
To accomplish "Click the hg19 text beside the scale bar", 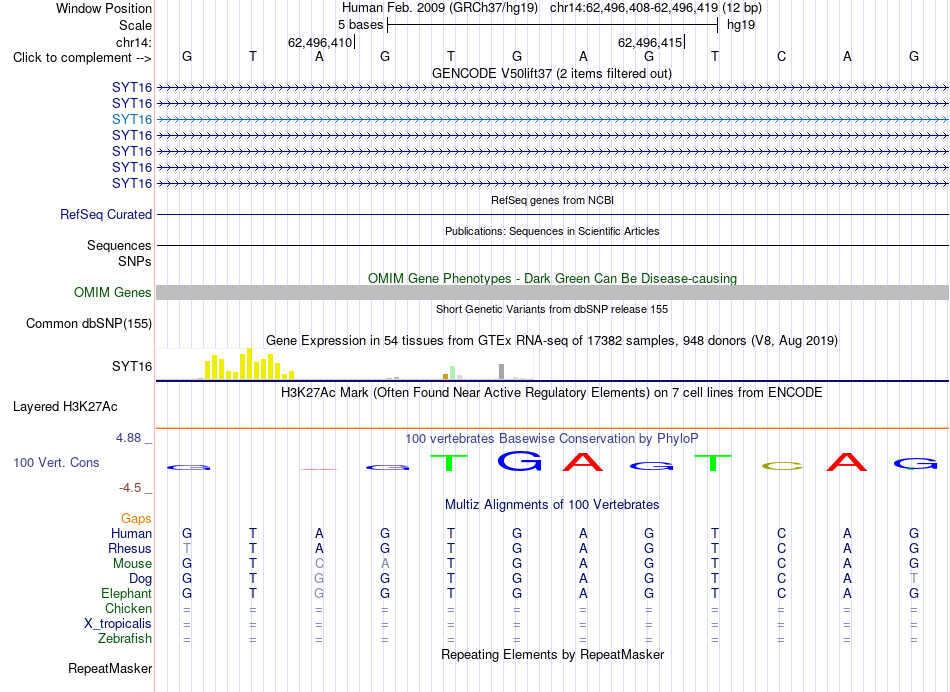I will [x=740, y=25].
